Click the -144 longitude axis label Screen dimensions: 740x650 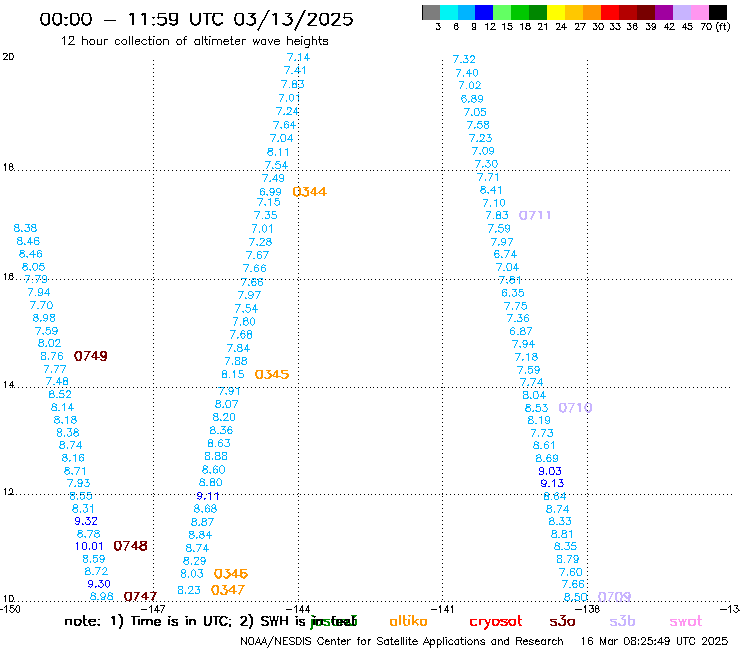coord(298,609)
